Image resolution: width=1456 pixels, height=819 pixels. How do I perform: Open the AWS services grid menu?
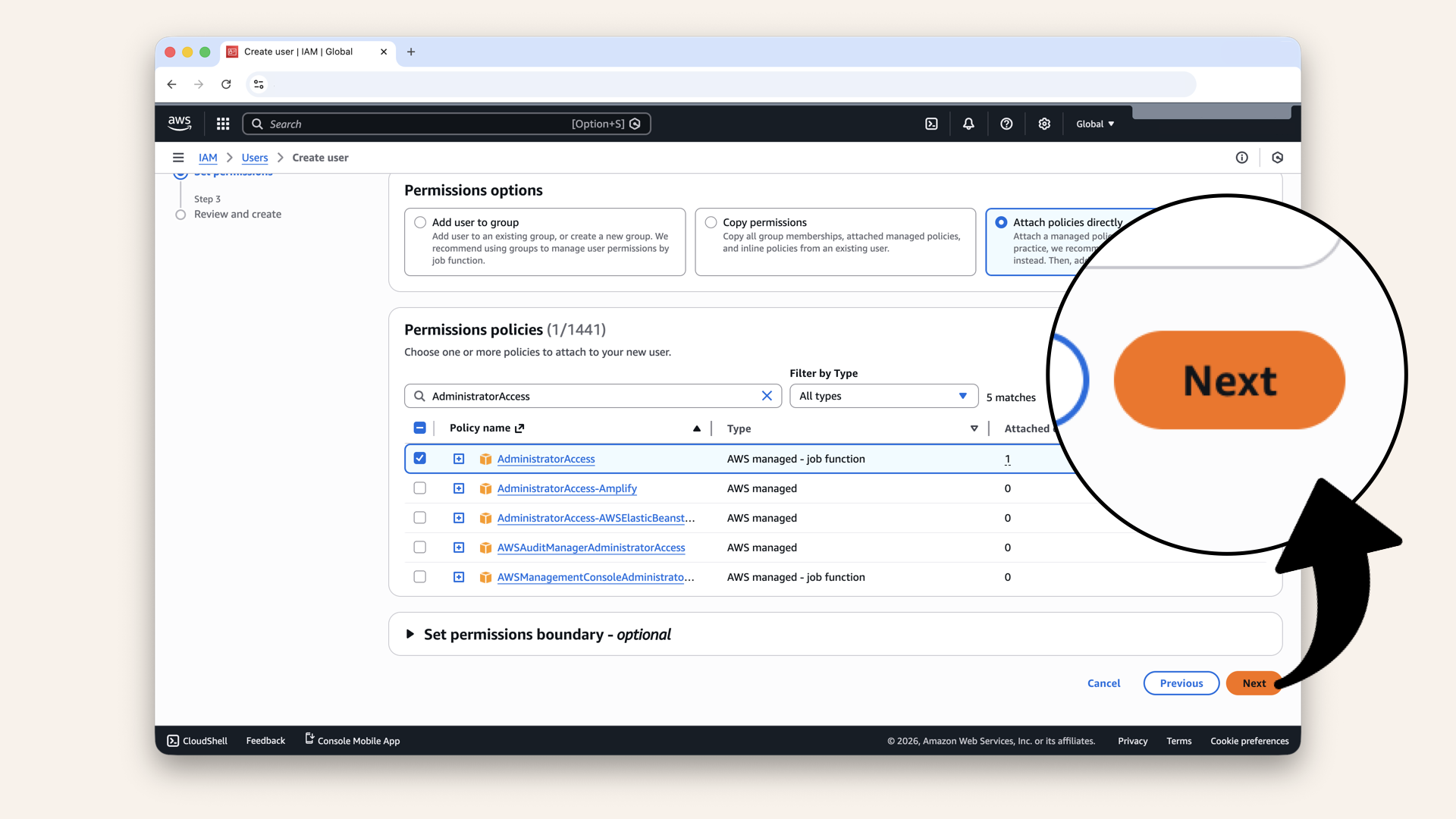pos(223,124)
